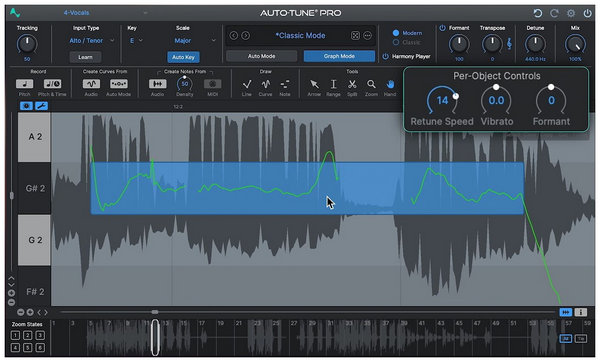
Task: Select the Curve draw tool
Action: coord(266,84)
